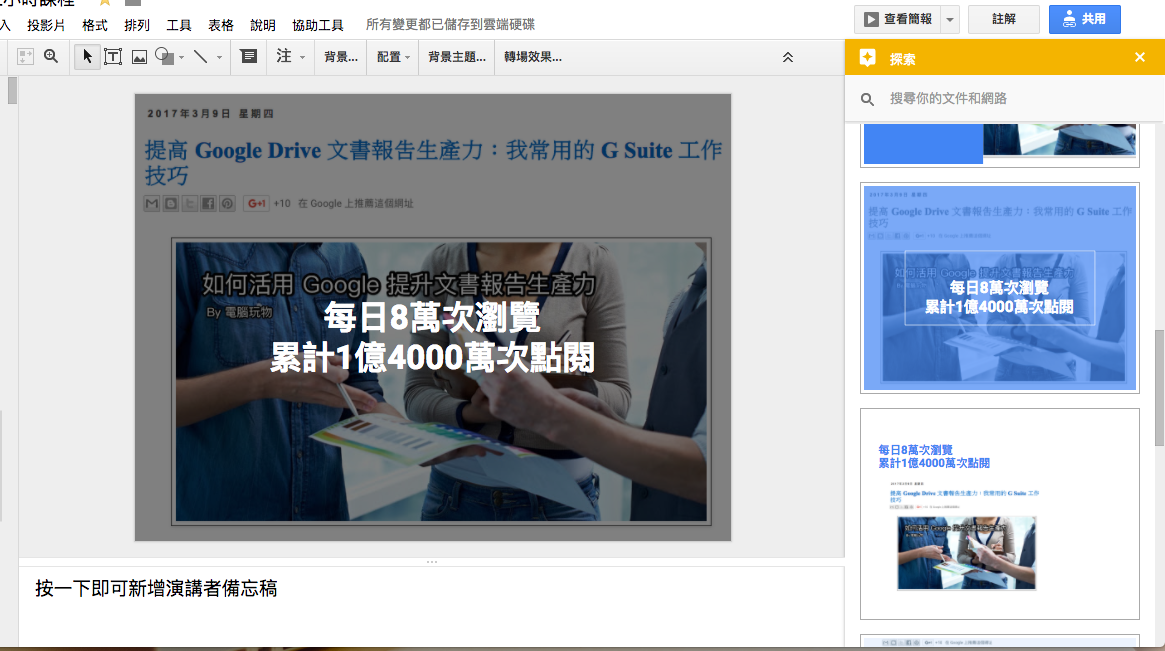Click the save status 所有變更都已儲存到雲端硬碟
The height and width of the screenshot is (651, 1165).
pos(450,25)
